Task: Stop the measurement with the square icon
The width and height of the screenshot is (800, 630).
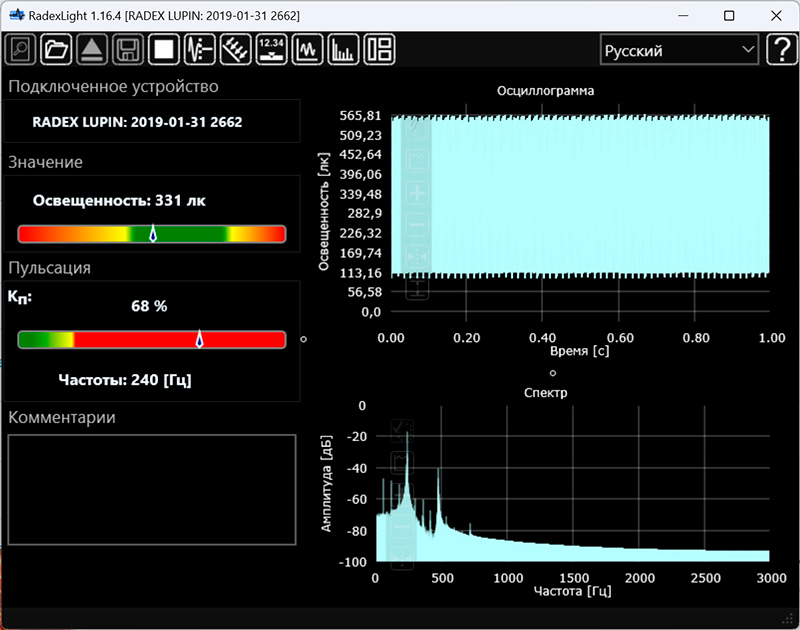Action: coord(163,49)
